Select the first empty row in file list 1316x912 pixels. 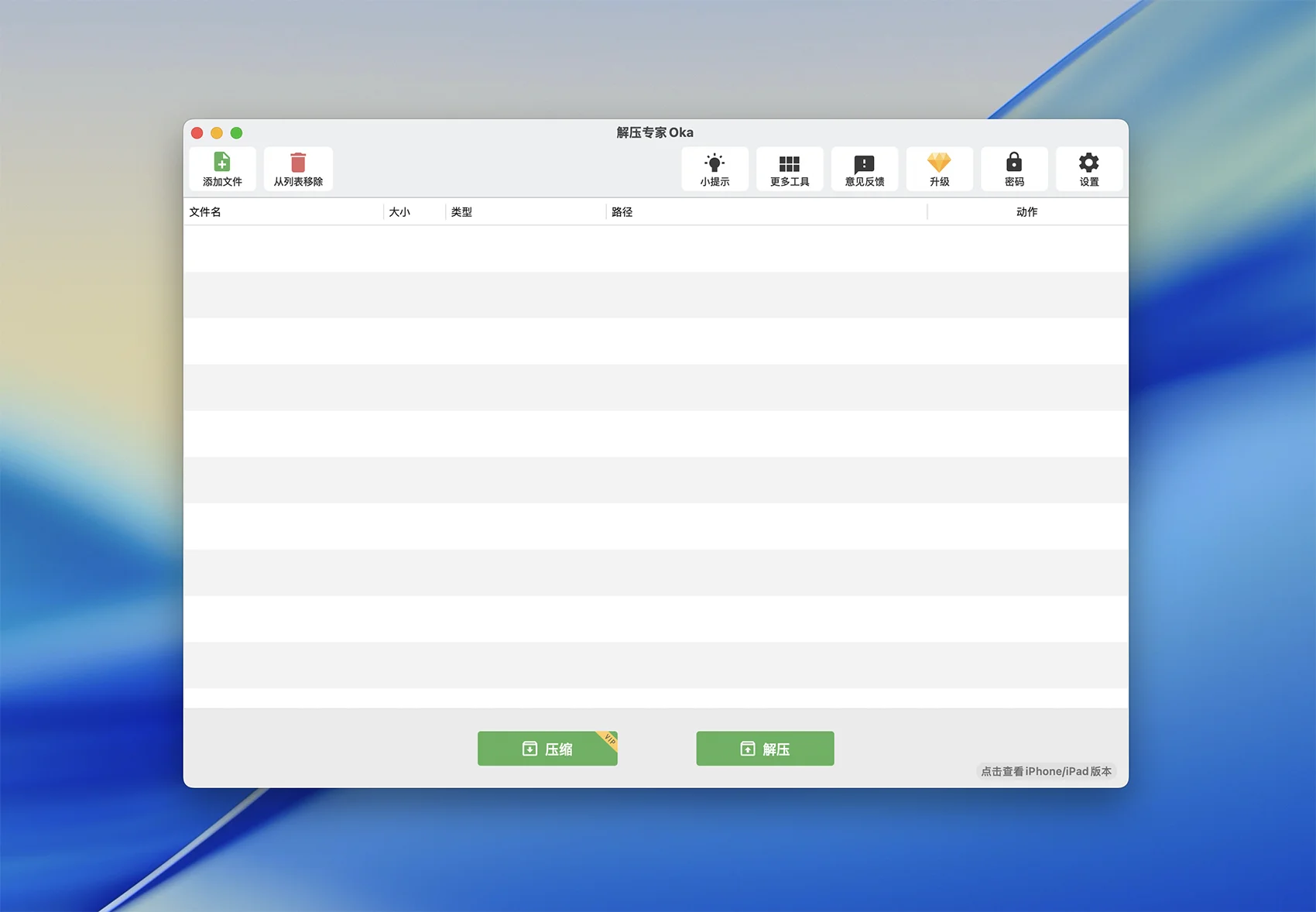(655, 249)
